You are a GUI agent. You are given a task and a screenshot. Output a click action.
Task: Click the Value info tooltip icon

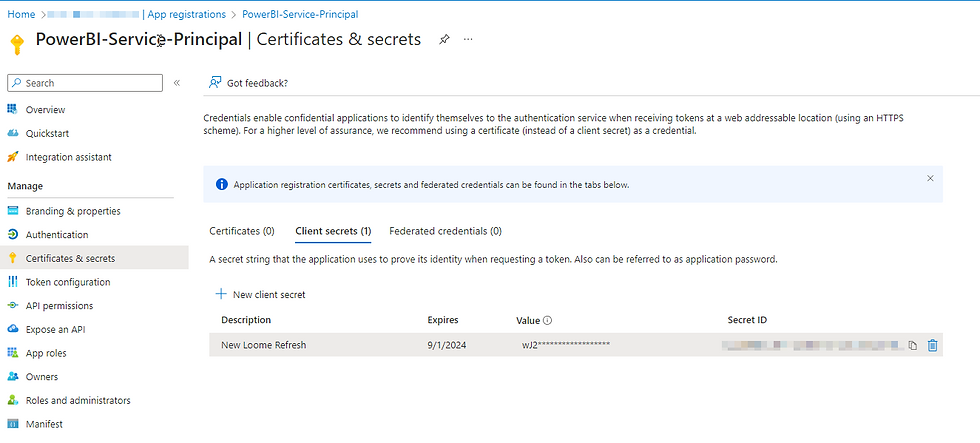point(548,321)
